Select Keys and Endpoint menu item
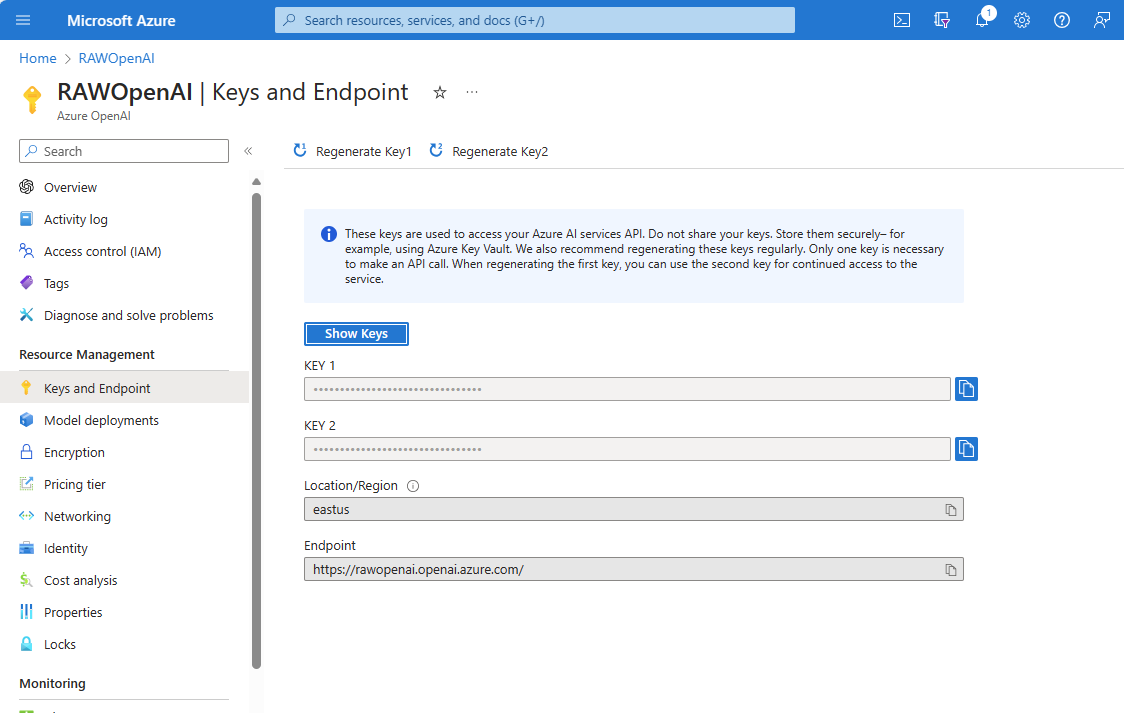The image size is (1124, 713). (124, 388)
